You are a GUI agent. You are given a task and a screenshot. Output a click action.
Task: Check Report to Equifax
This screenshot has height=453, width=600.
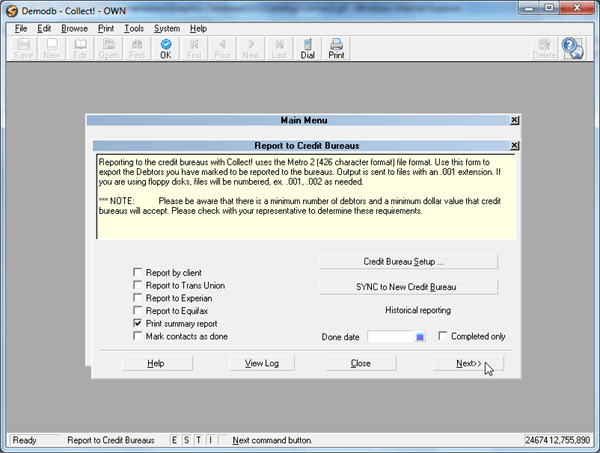coord(137,310)
